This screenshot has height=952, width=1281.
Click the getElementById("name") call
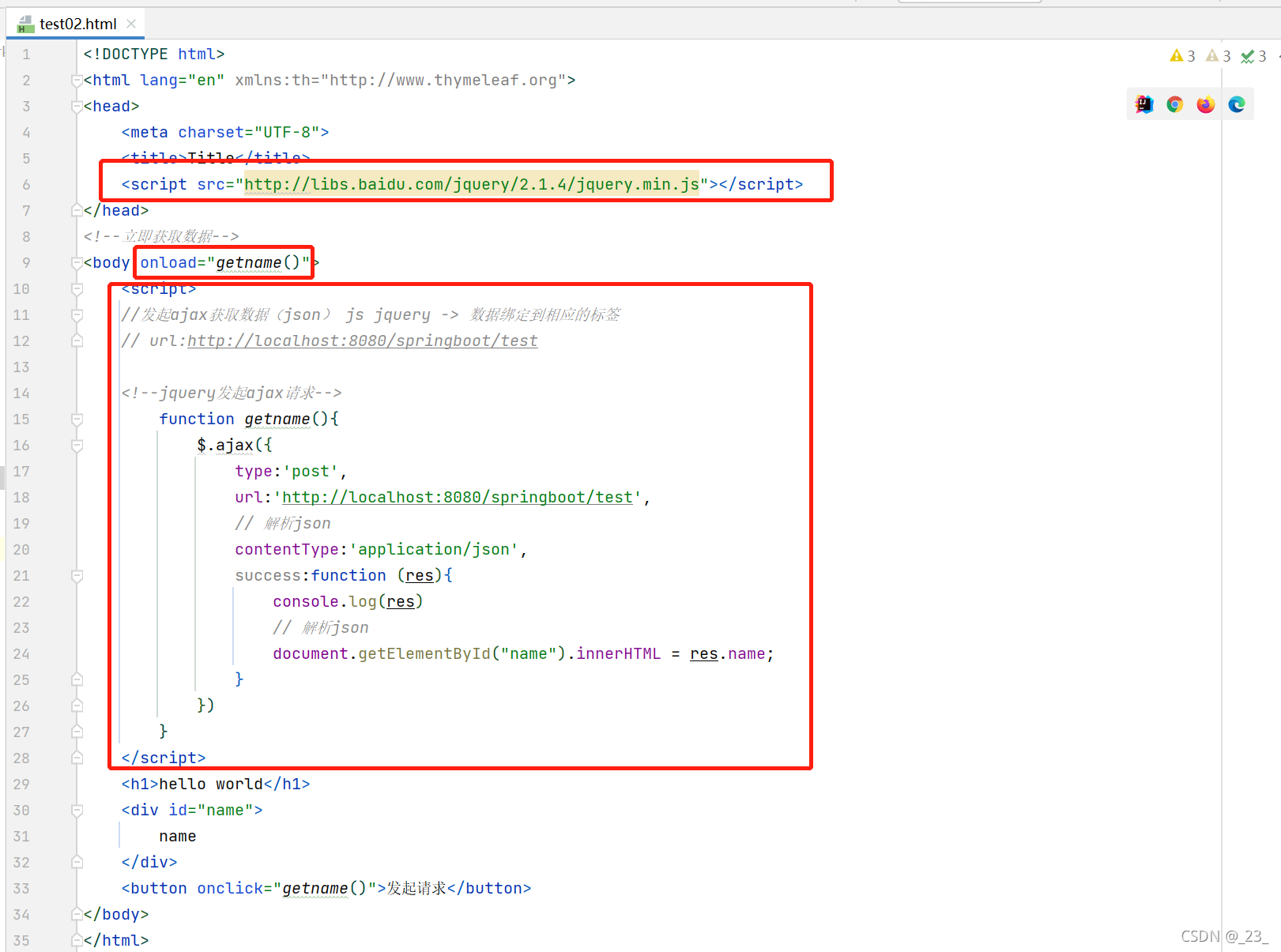(462, 653)
